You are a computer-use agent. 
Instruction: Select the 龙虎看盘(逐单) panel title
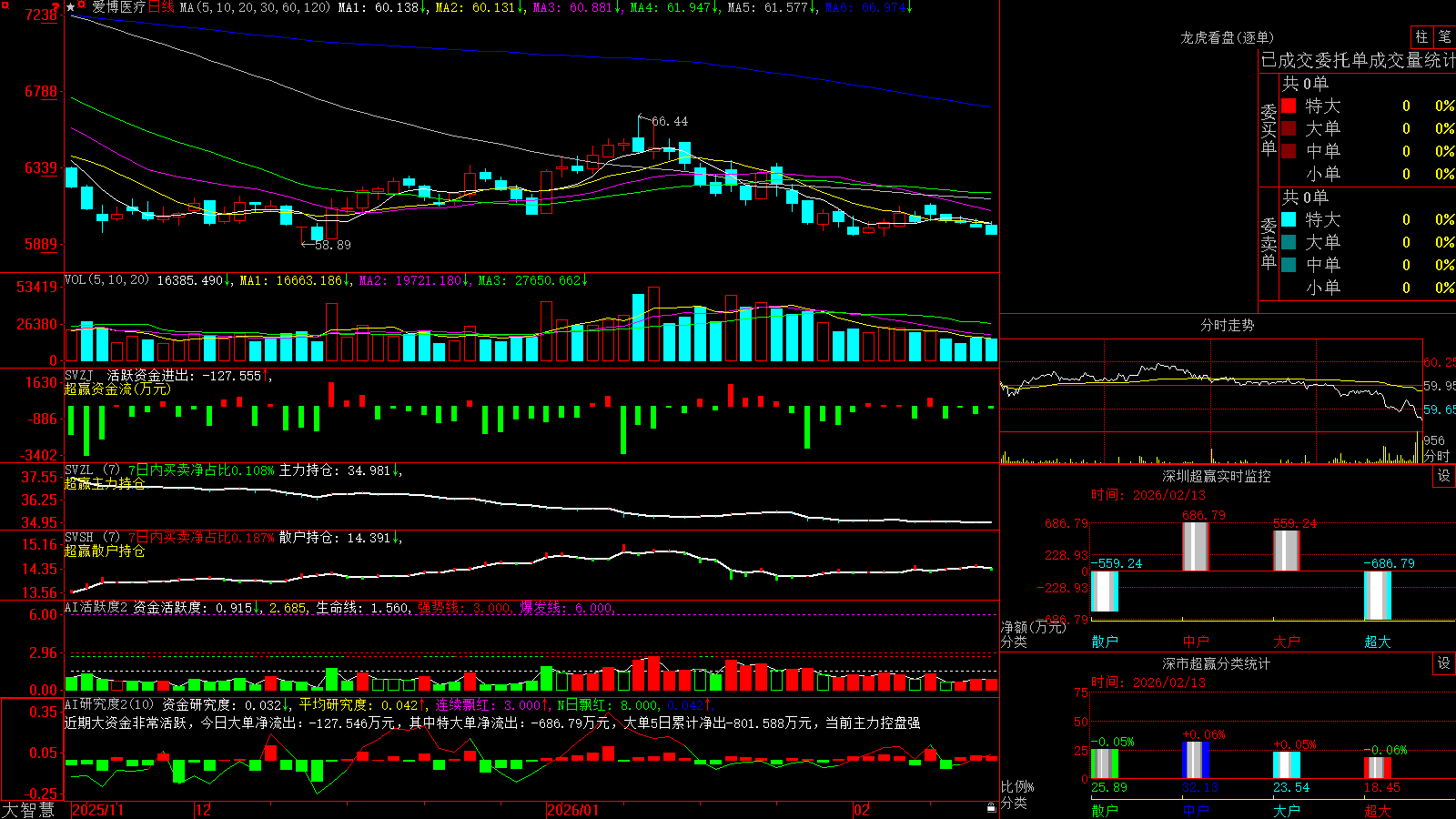[1227, 37]
